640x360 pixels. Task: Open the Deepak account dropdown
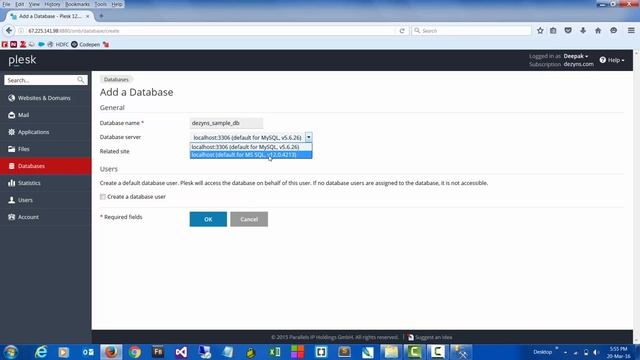(576, 56)
